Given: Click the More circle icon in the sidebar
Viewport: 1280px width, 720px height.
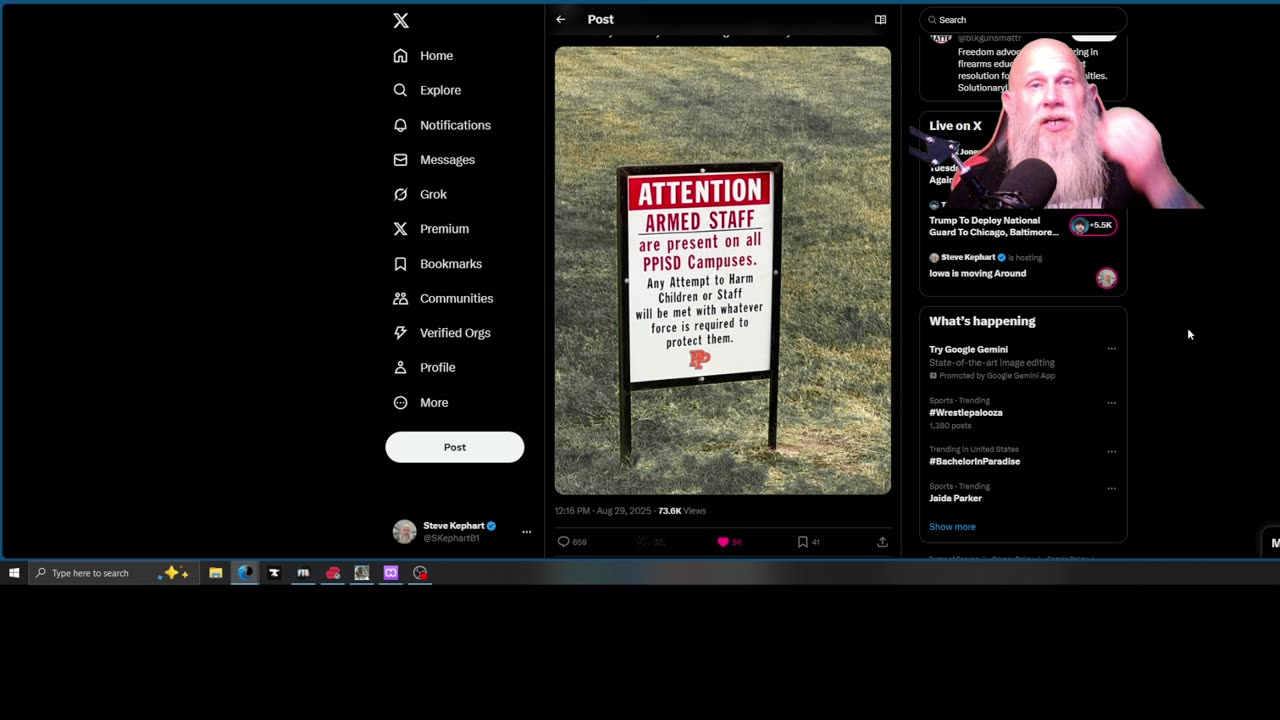Looking at the screenshot, I should click(400, 402).
